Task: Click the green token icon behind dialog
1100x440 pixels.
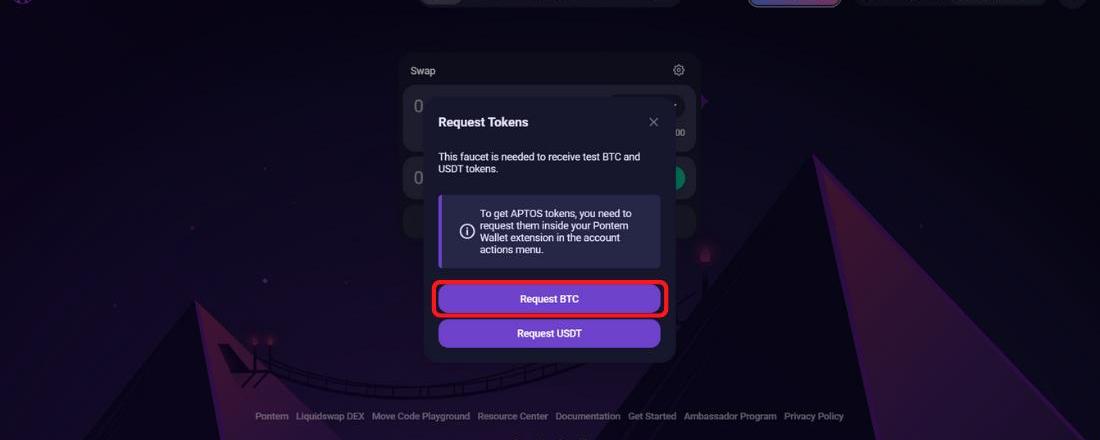Action: [679, 178]
